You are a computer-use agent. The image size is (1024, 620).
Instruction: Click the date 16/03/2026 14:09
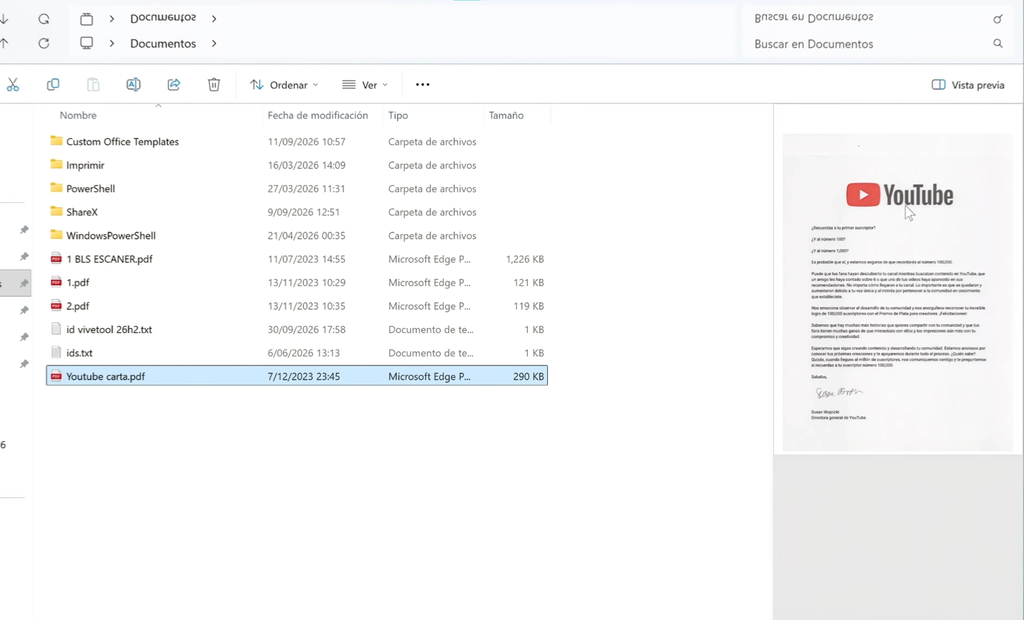tap(306, 165)
